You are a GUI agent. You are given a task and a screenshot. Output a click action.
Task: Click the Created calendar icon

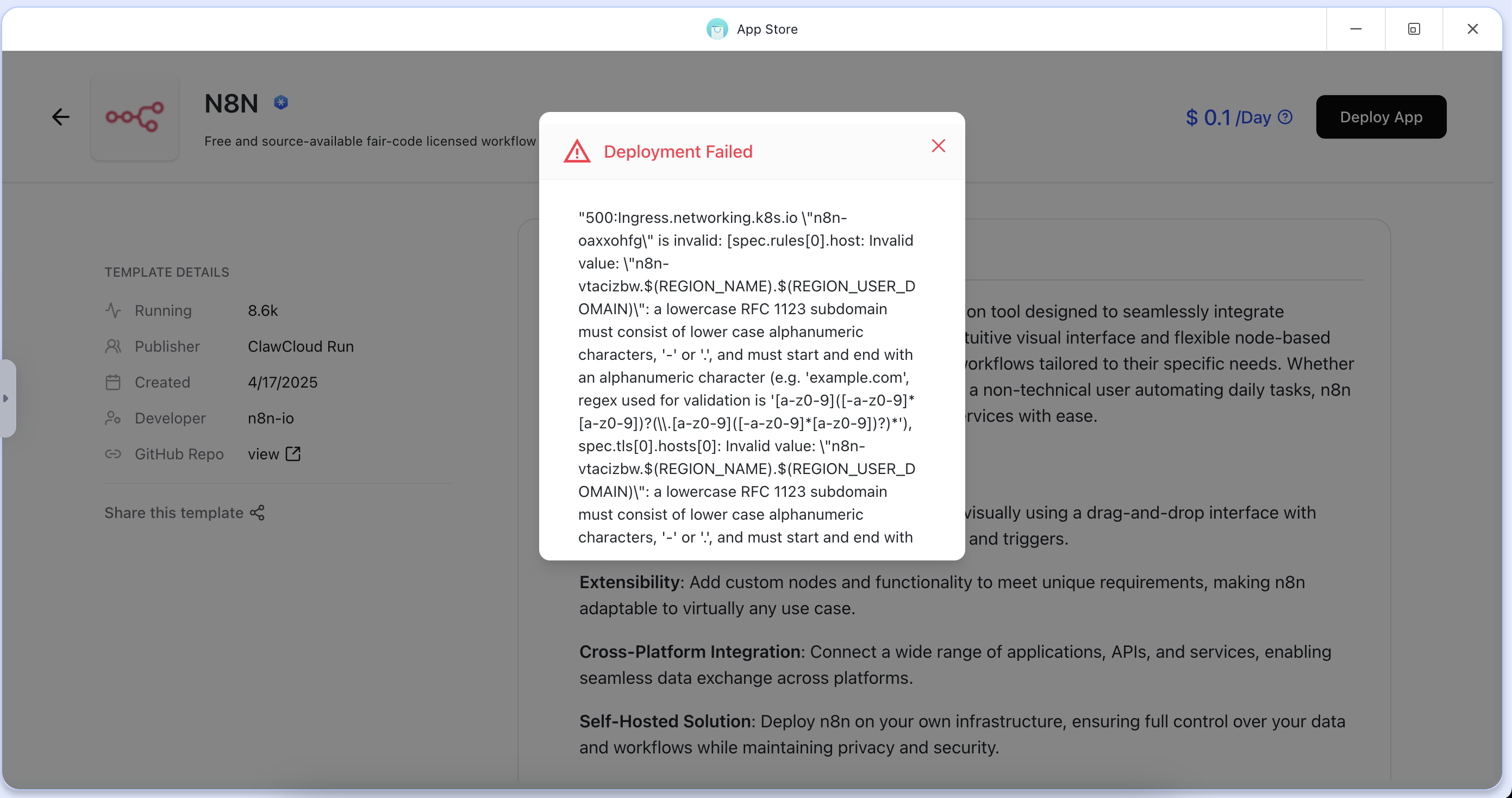tap(113, 382)
